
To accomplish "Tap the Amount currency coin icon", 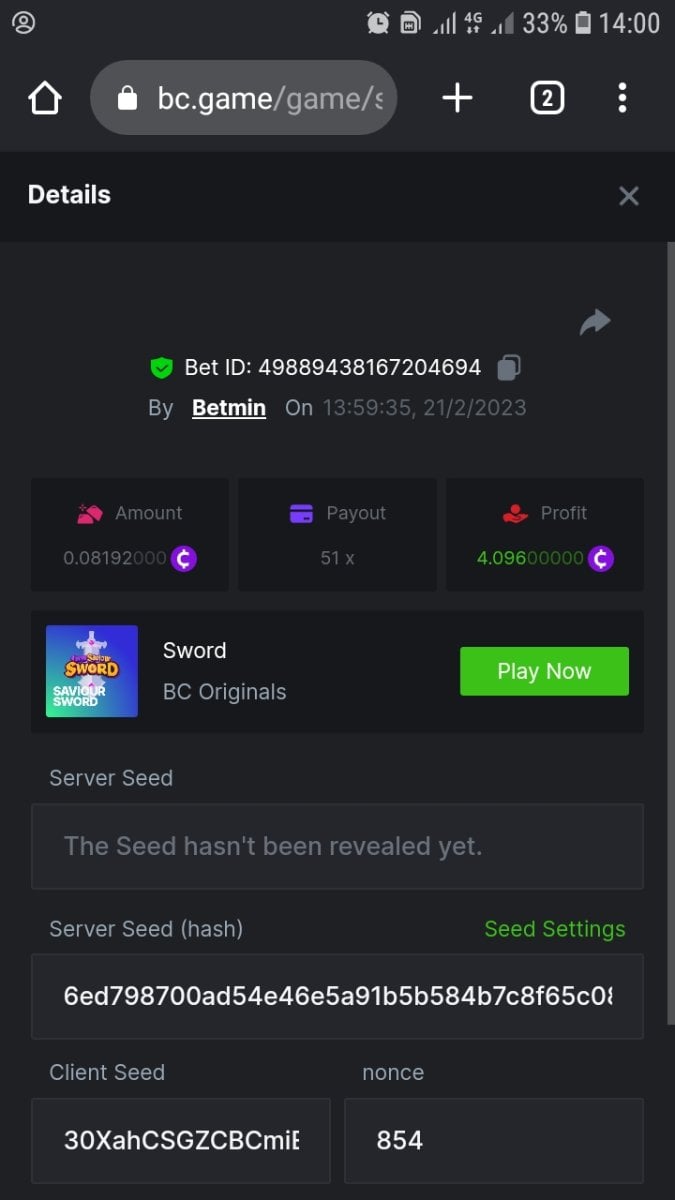I will click(x=183, y=558).
